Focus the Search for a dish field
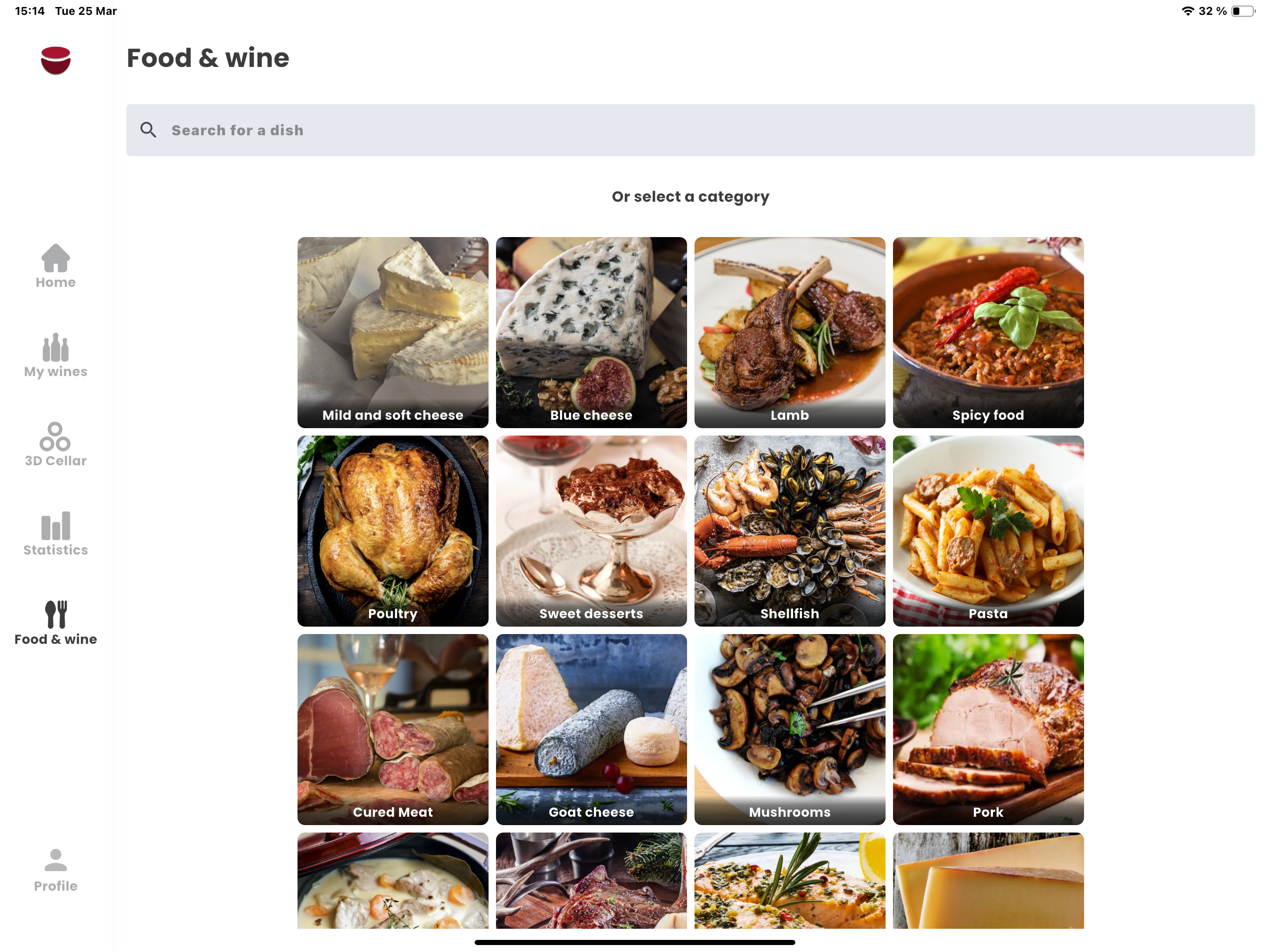 (690, 130)
